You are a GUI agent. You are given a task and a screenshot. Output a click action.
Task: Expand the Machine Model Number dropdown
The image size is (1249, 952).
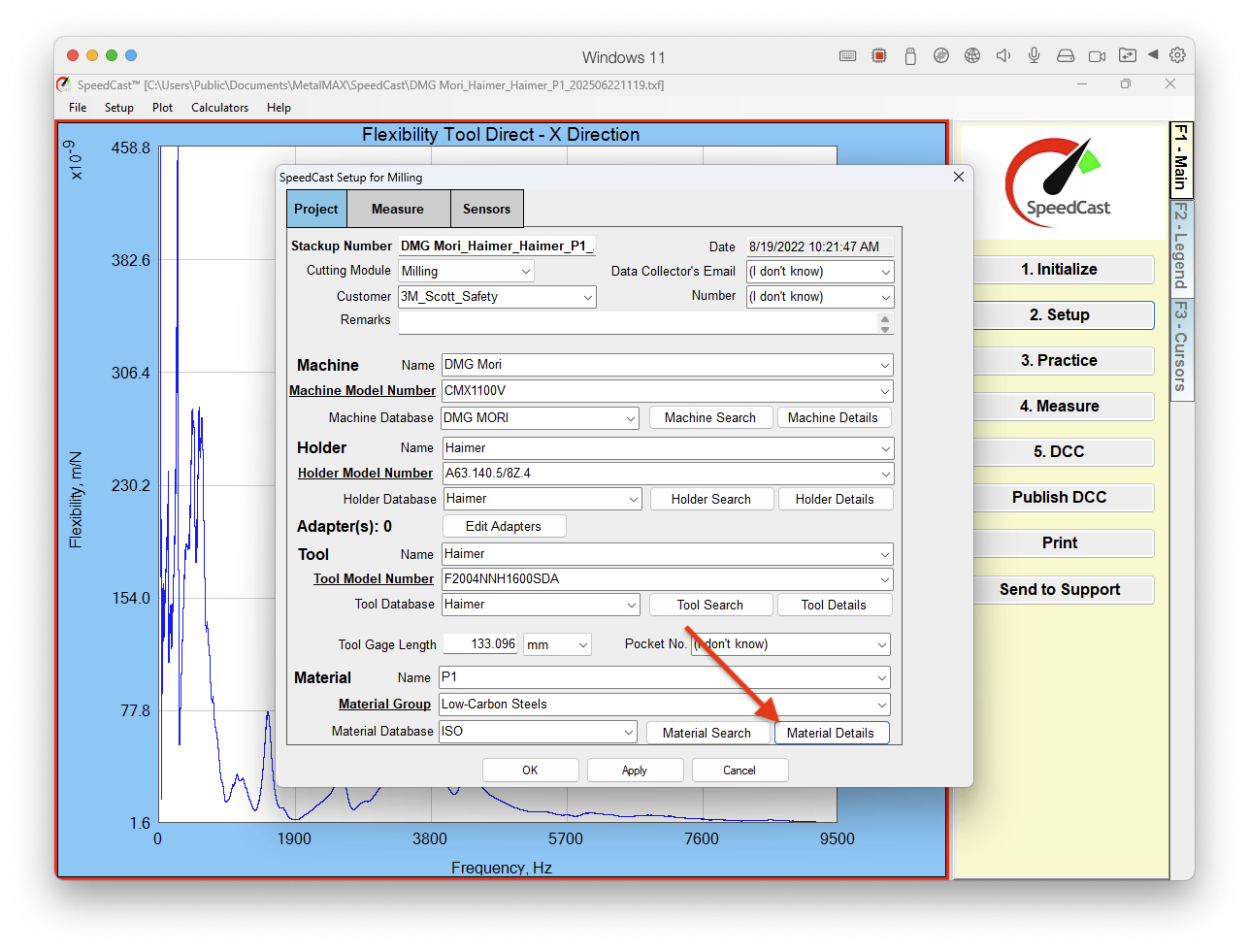coord(884,391)
